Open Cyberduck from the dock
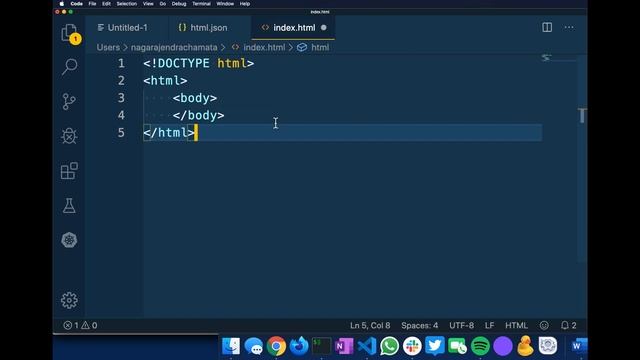This screenshot has width=640, height=360. point(525,346)
